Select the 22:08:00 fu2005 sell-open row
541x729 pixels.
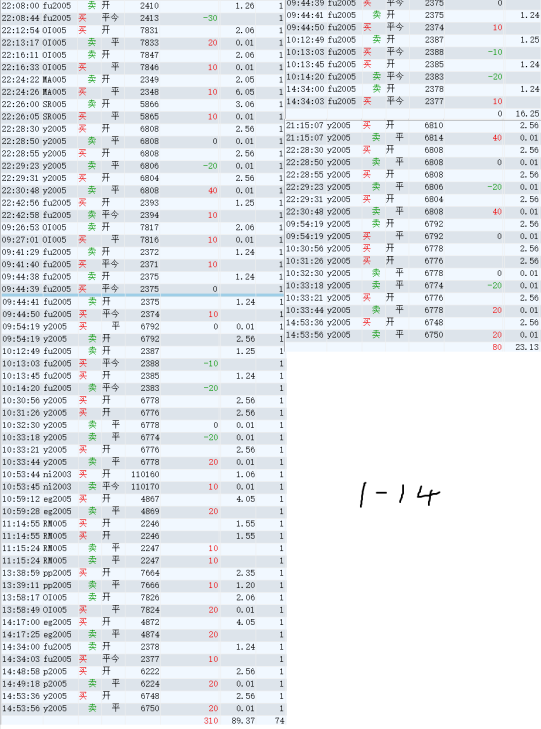(142, 6)
